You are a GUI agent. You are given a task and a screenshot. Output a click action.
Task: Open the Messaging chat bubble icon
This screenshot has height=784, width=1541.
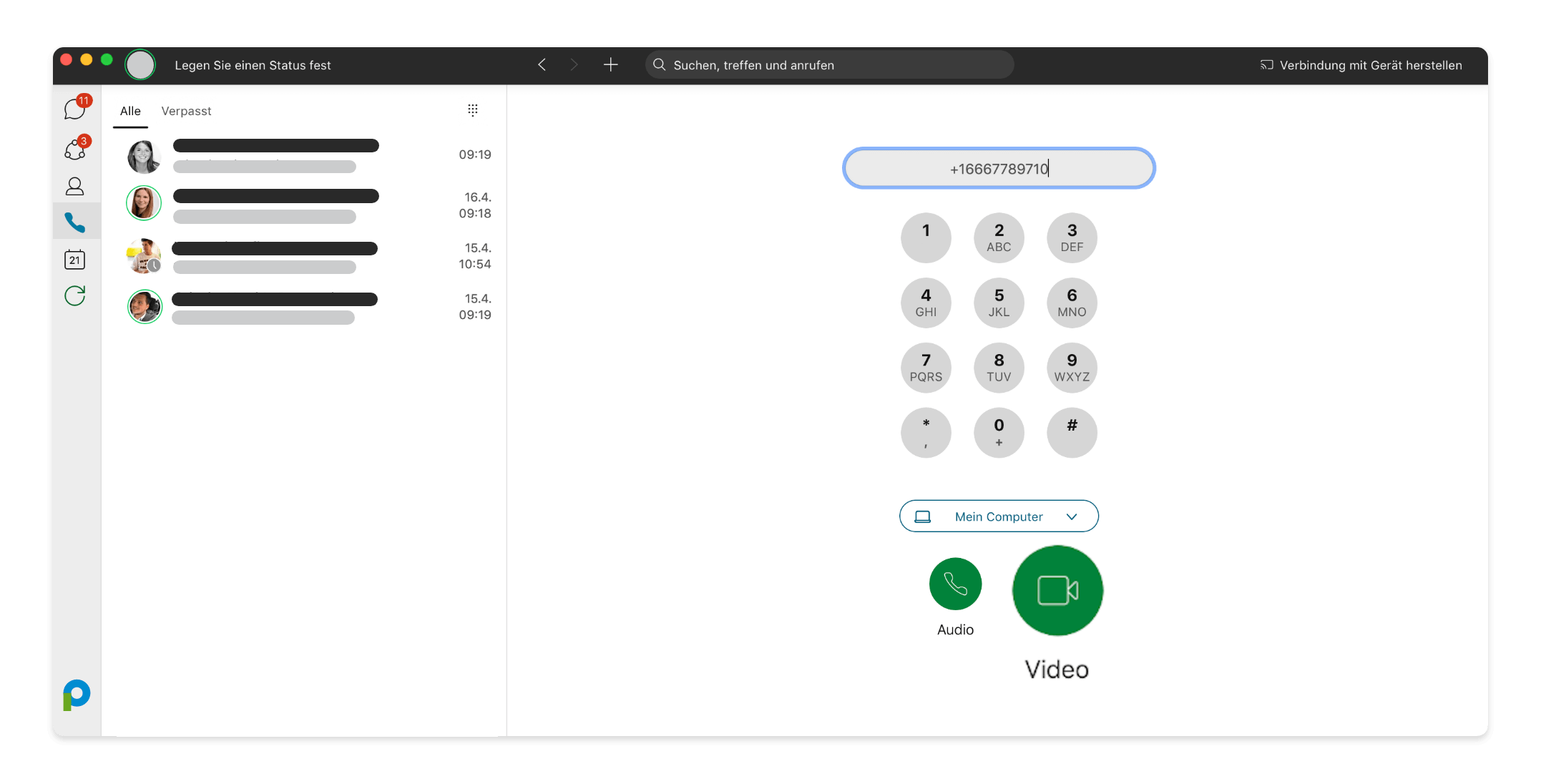coord(75,109)
